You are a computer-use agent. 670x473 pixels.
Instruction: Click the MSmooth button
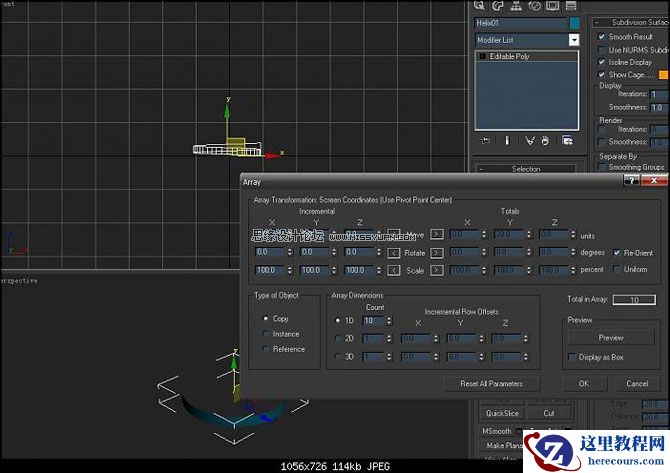(497, 431)
